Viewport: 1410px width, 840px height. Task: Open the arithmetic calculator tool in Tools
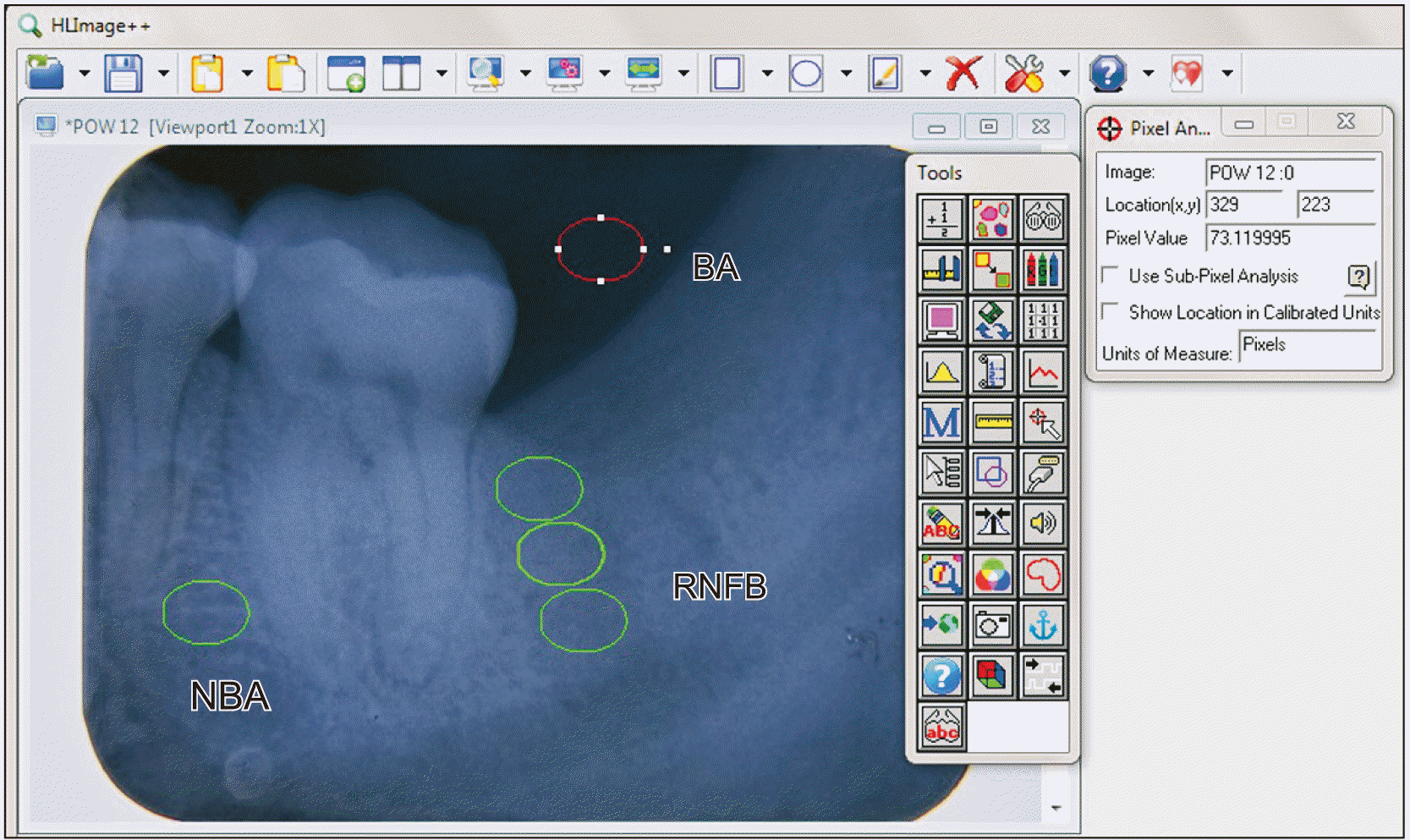coord(941,219)
